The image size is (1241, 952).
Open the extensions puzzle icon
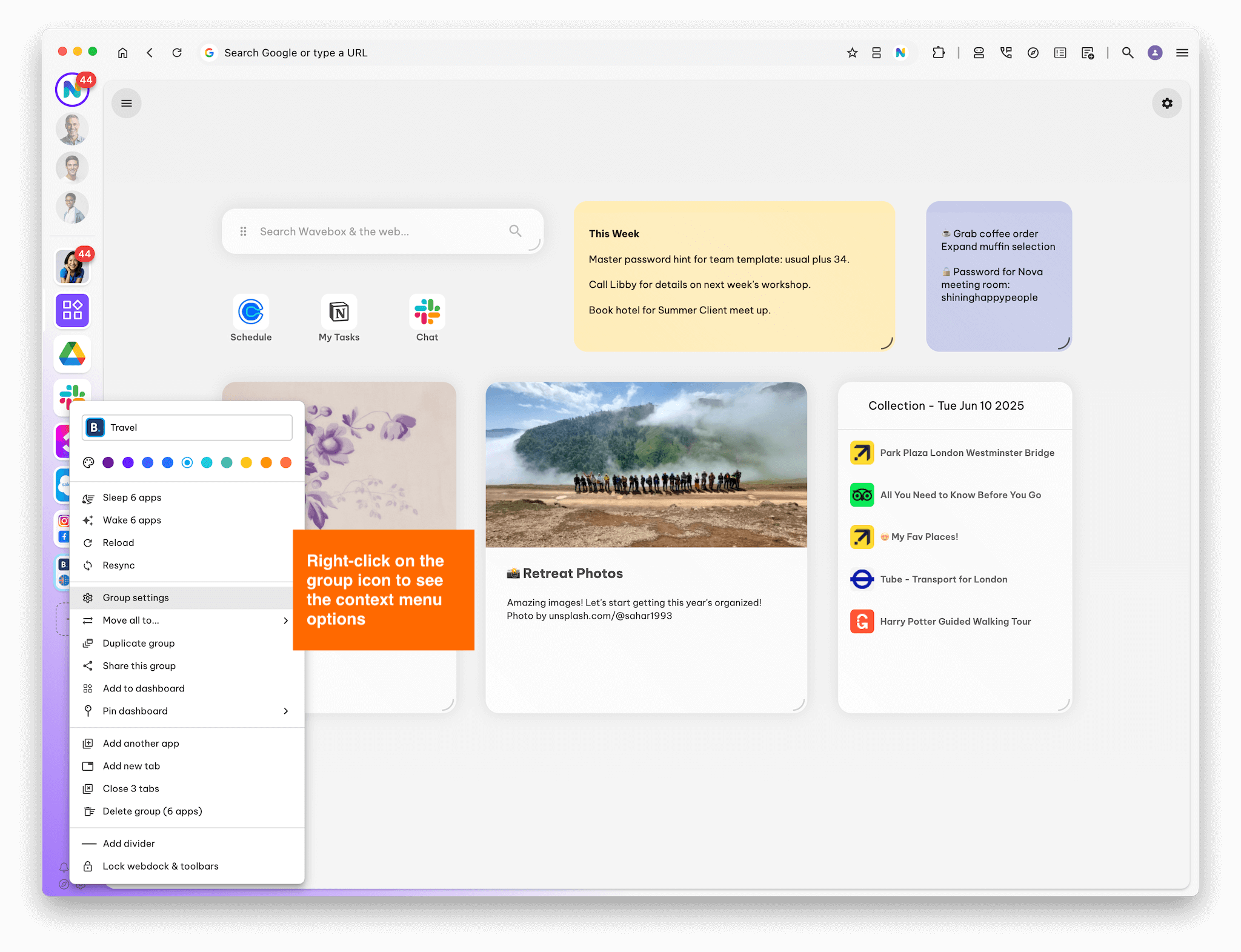[939, 53]
